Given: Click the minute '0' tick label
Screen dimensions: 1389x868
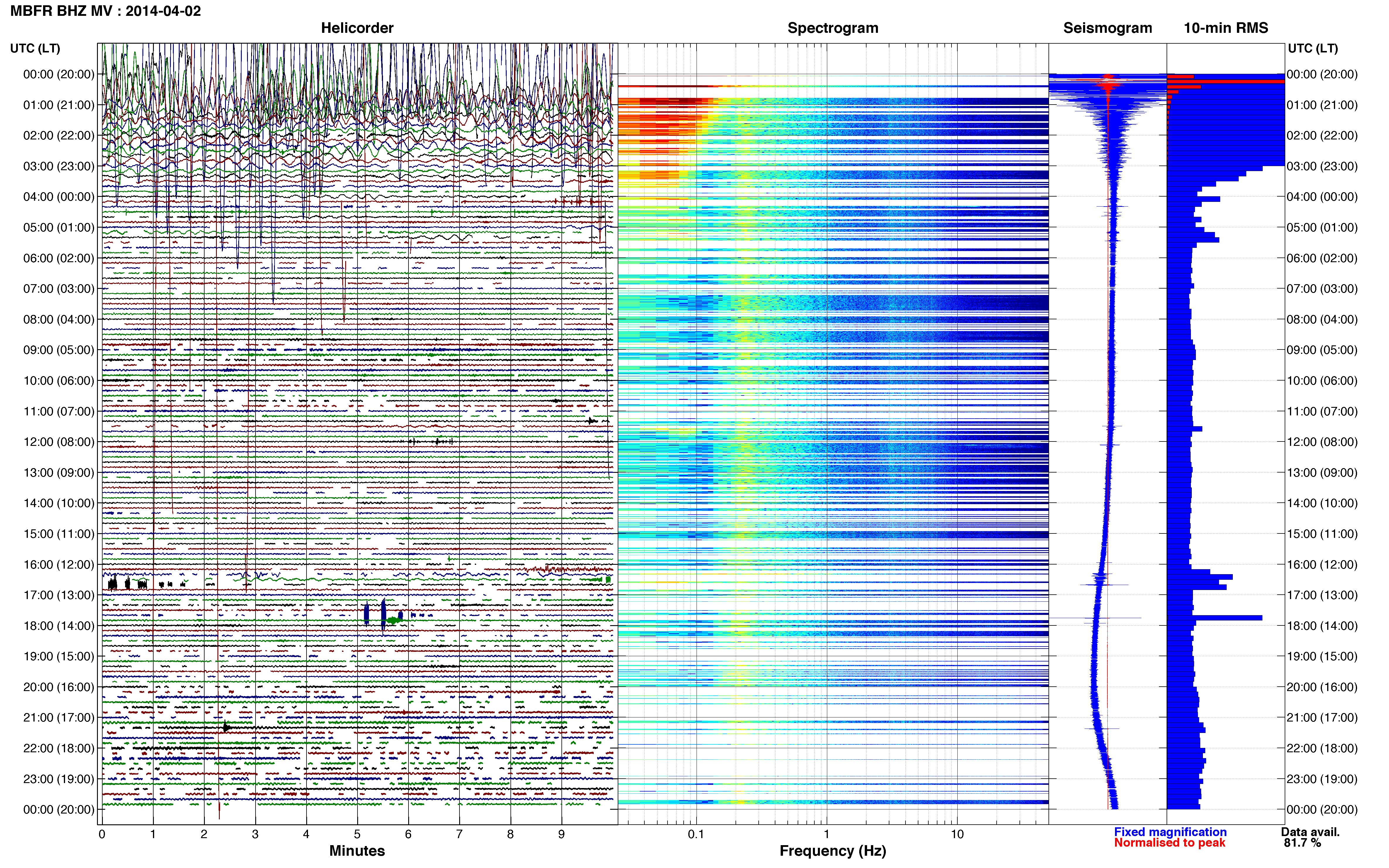Looking at the screenshot, I should pyautogui.click(x=102, y=834).
